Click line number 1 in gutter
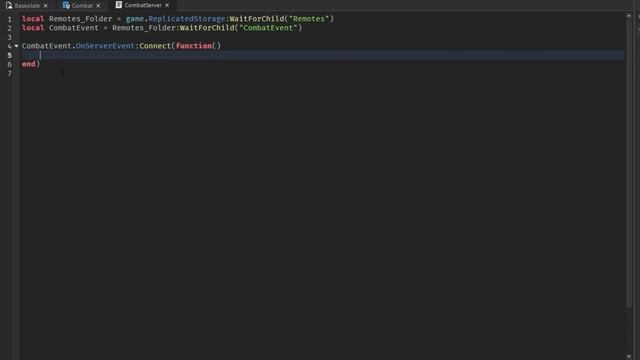The width and height of the screenshot is (640, 360). click(x=9, y=19)
